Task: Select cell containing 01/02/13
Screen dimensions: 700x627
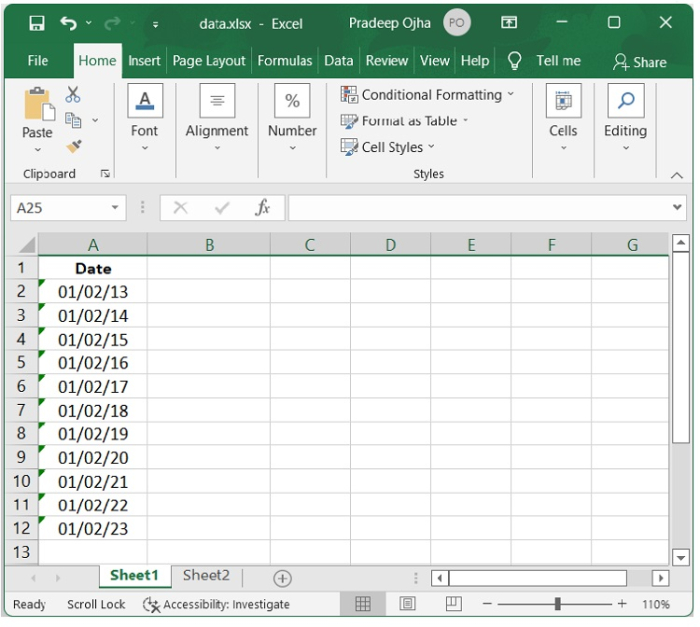Action: [x=93, y=292]
